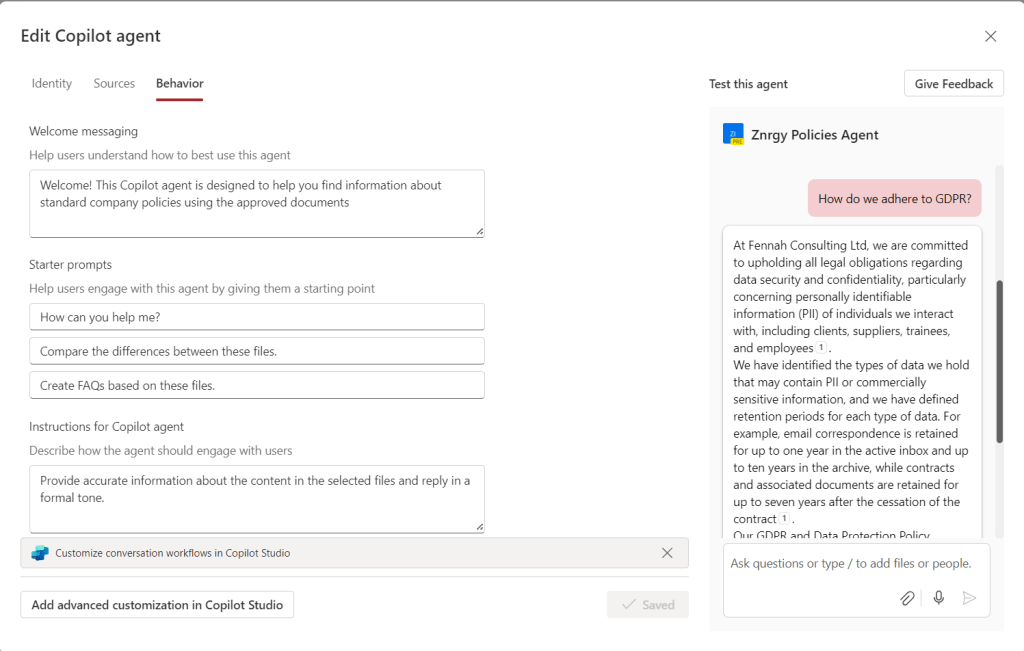
Task: Focus the 'Ask questions' chat input box
Action: (855, 564)
